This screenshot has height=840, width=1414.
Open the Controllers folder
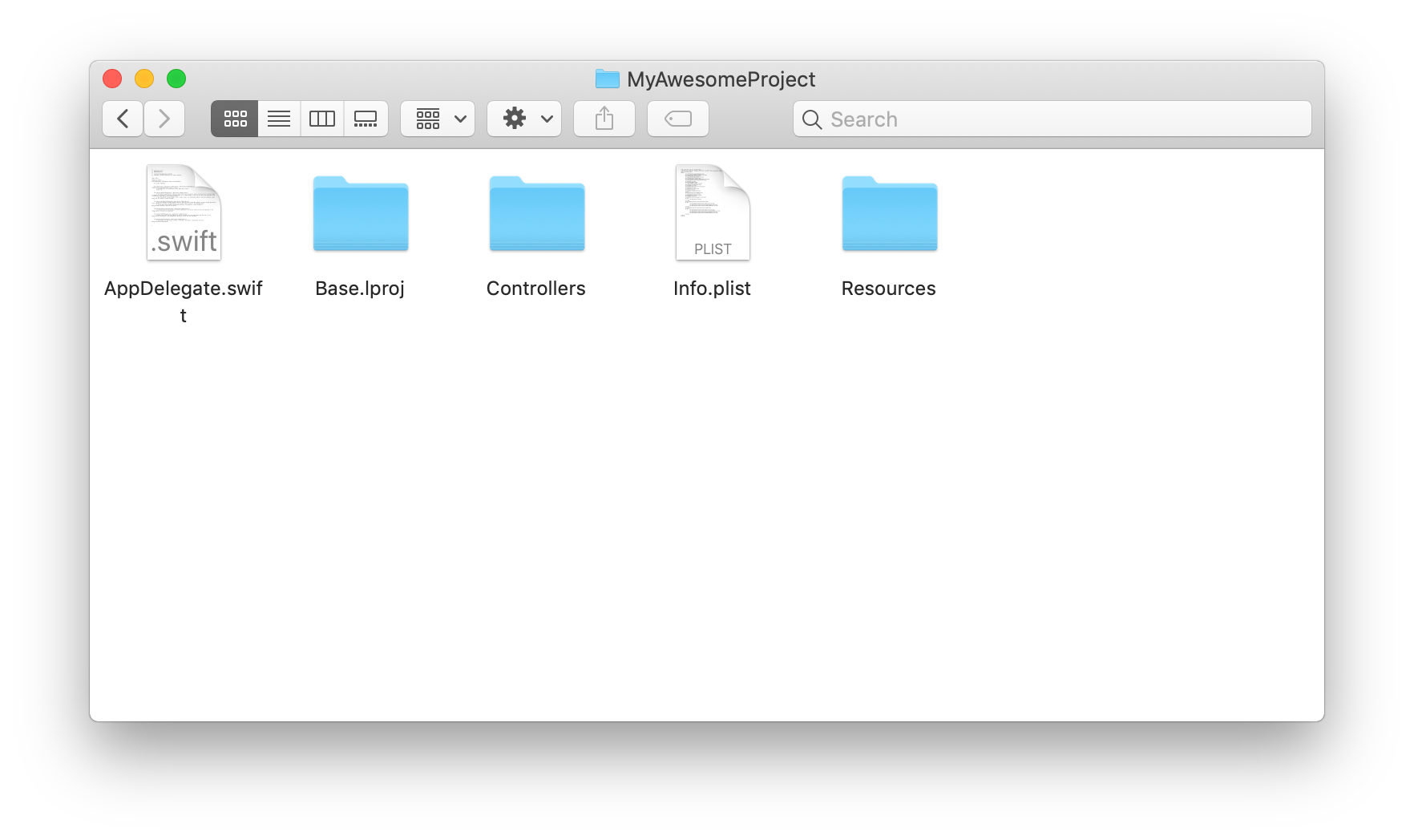point(536,214)
